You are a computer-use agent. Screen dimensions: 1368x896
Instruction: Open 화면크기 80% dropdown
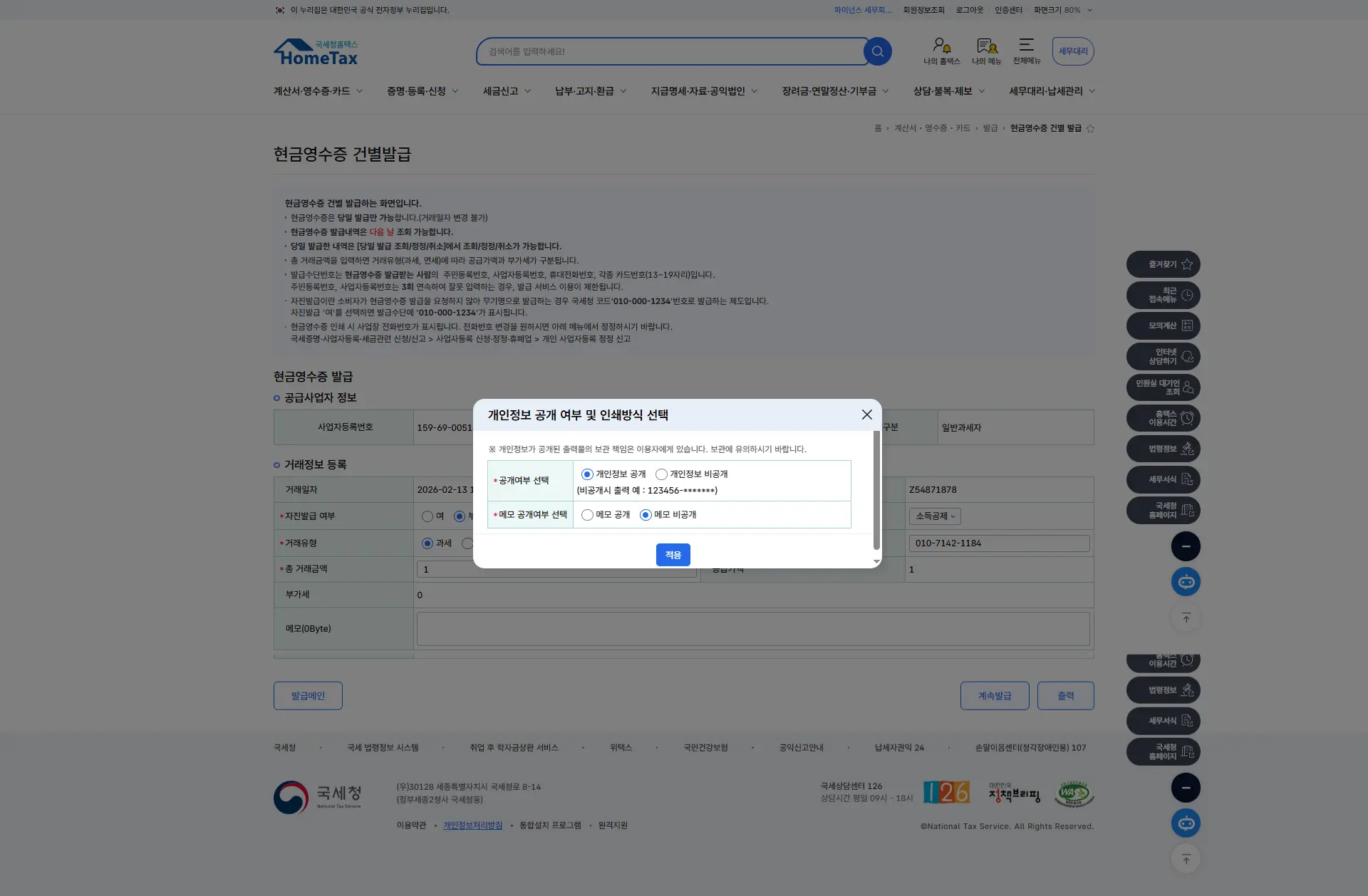point(1062,10)
